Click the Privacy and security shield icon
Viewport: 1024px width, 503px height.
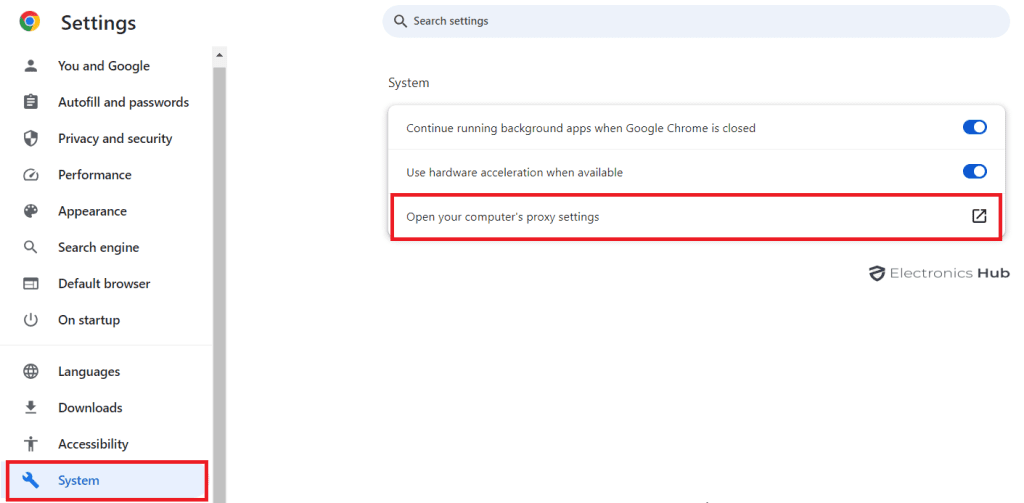pyautogui.click(x=31, y=138)
